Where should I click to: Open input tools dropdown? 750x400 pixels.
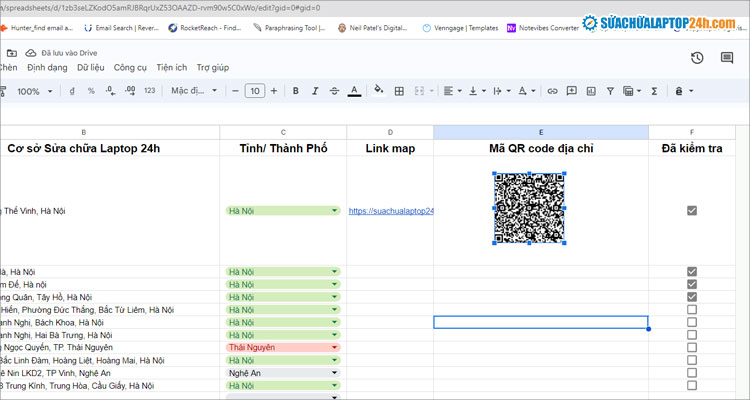pos(684,91)
